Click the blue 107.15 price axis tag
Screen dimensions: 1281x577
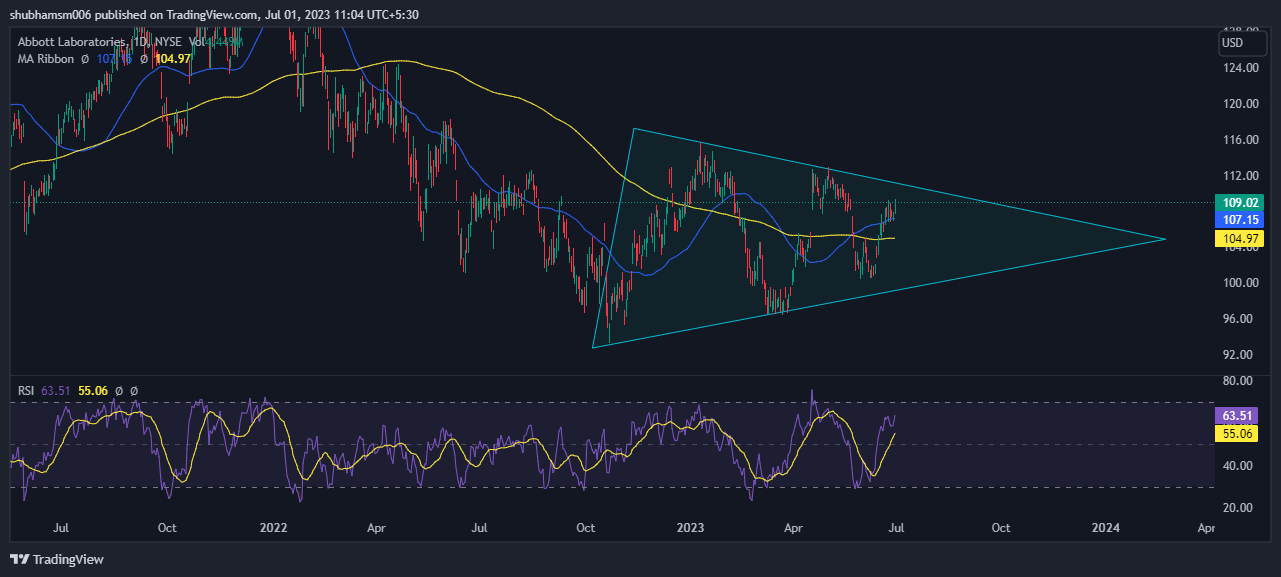click(1238, 219)
